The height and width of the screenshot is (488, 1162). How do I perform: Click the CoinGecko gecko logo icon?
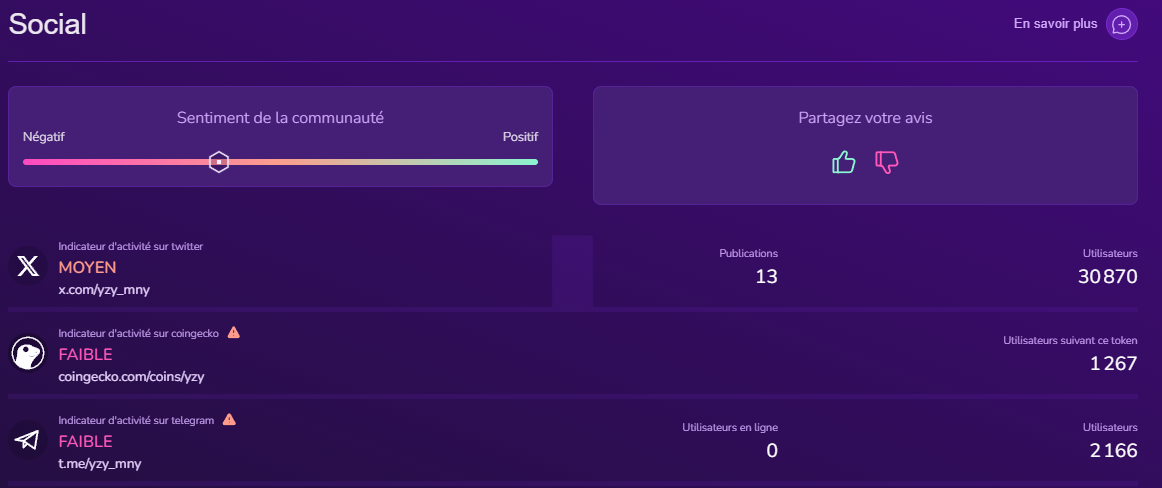pos(28,353)
